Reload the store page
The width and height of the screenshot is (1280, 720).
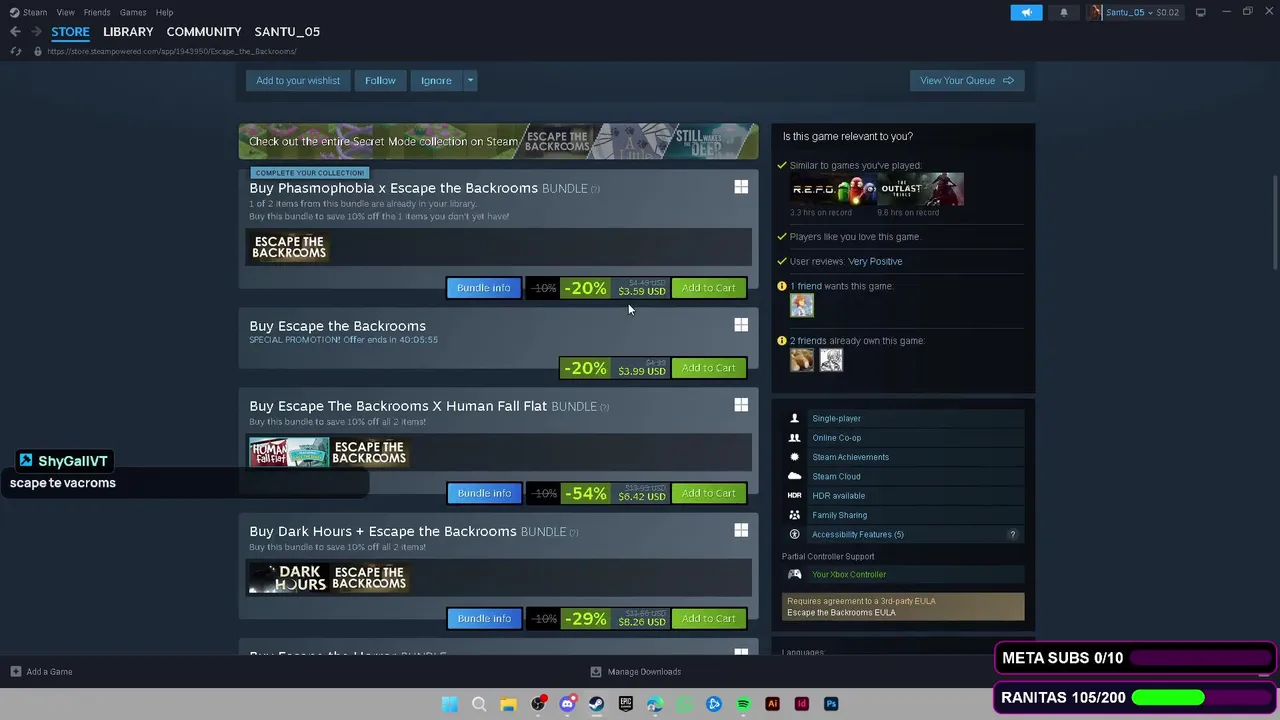15,51
